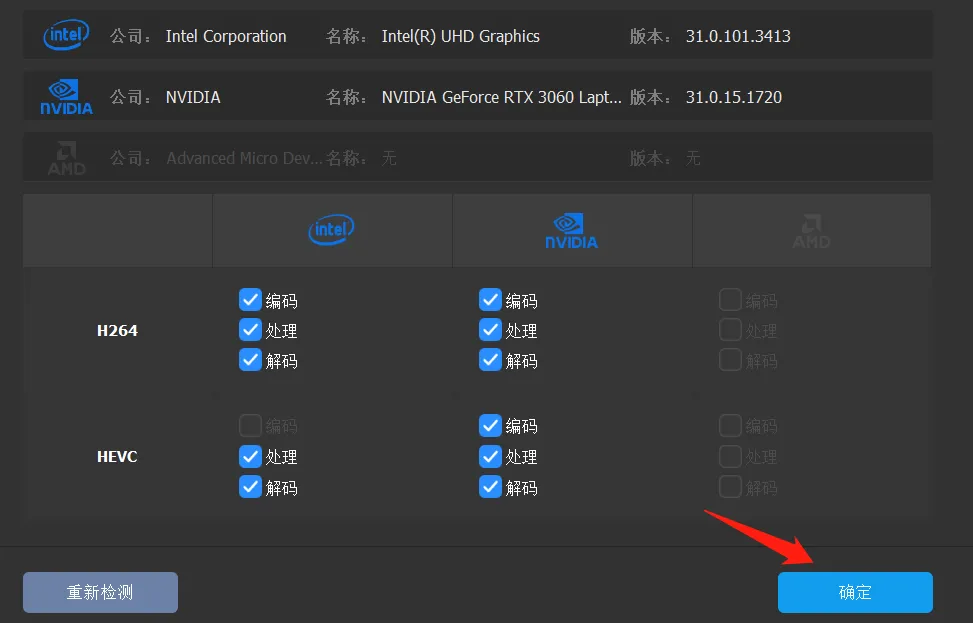Toggle the disabled Intel HEVC 编码 checkbox

click(x=250, y=426)
